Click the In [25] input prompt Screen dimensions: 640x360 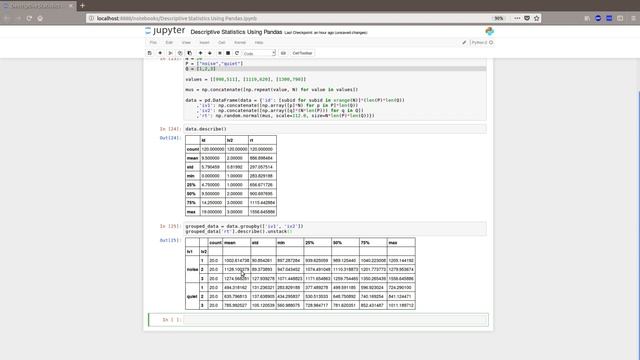(x=170, y=226)
